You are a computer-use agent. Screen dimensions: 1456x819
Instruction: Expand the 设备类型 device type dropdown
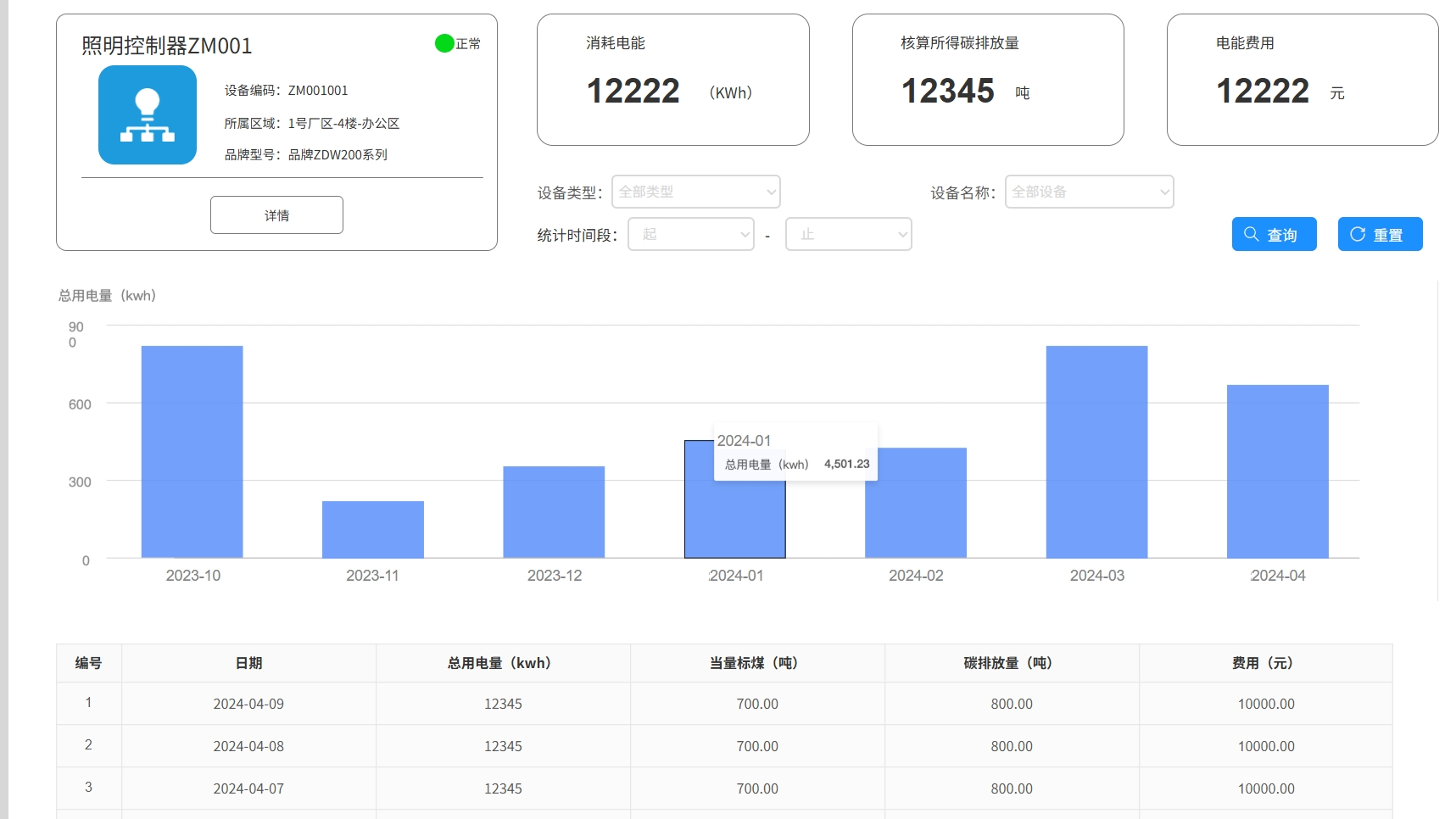pyautogui.click(x=695, y=192)
